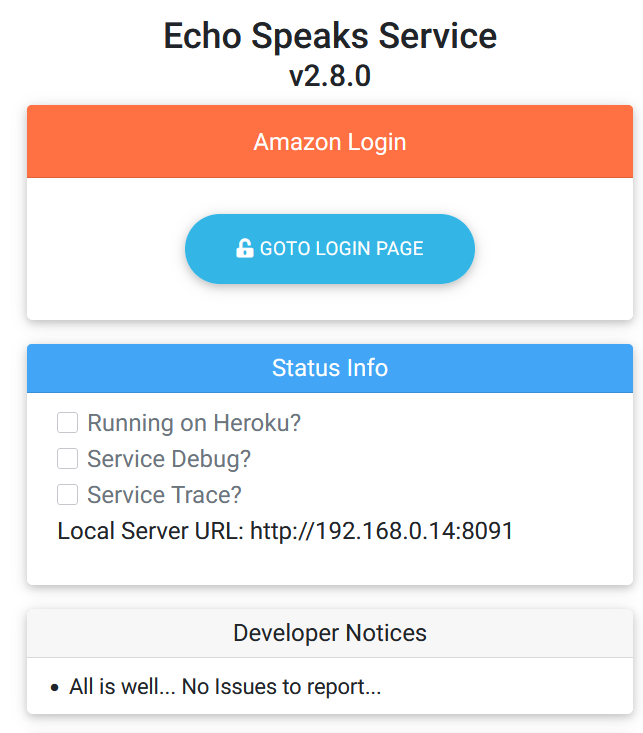Click the unlocked padlock icon on login button

(x=245, y=248)
